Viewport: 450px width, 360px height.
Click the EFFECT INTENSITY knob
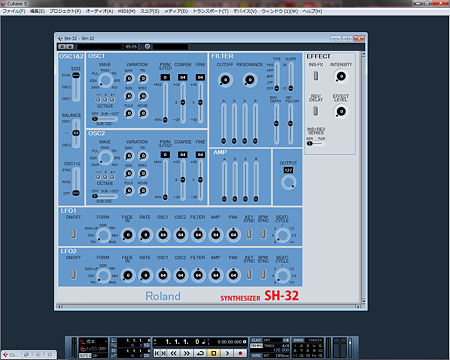click(x=341, y=76)
